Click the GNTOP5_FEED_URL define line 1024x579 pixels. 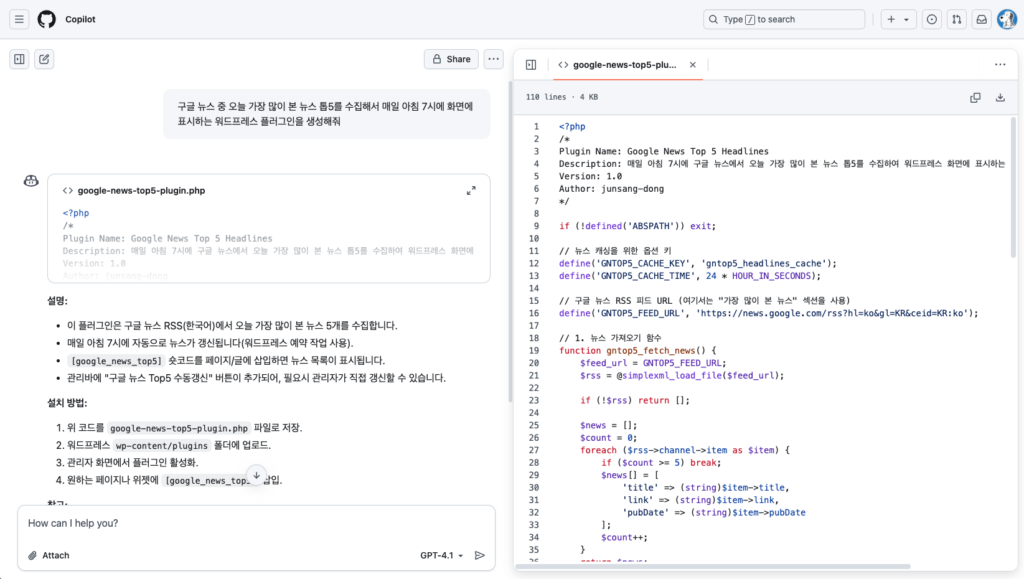coord(769,313)
